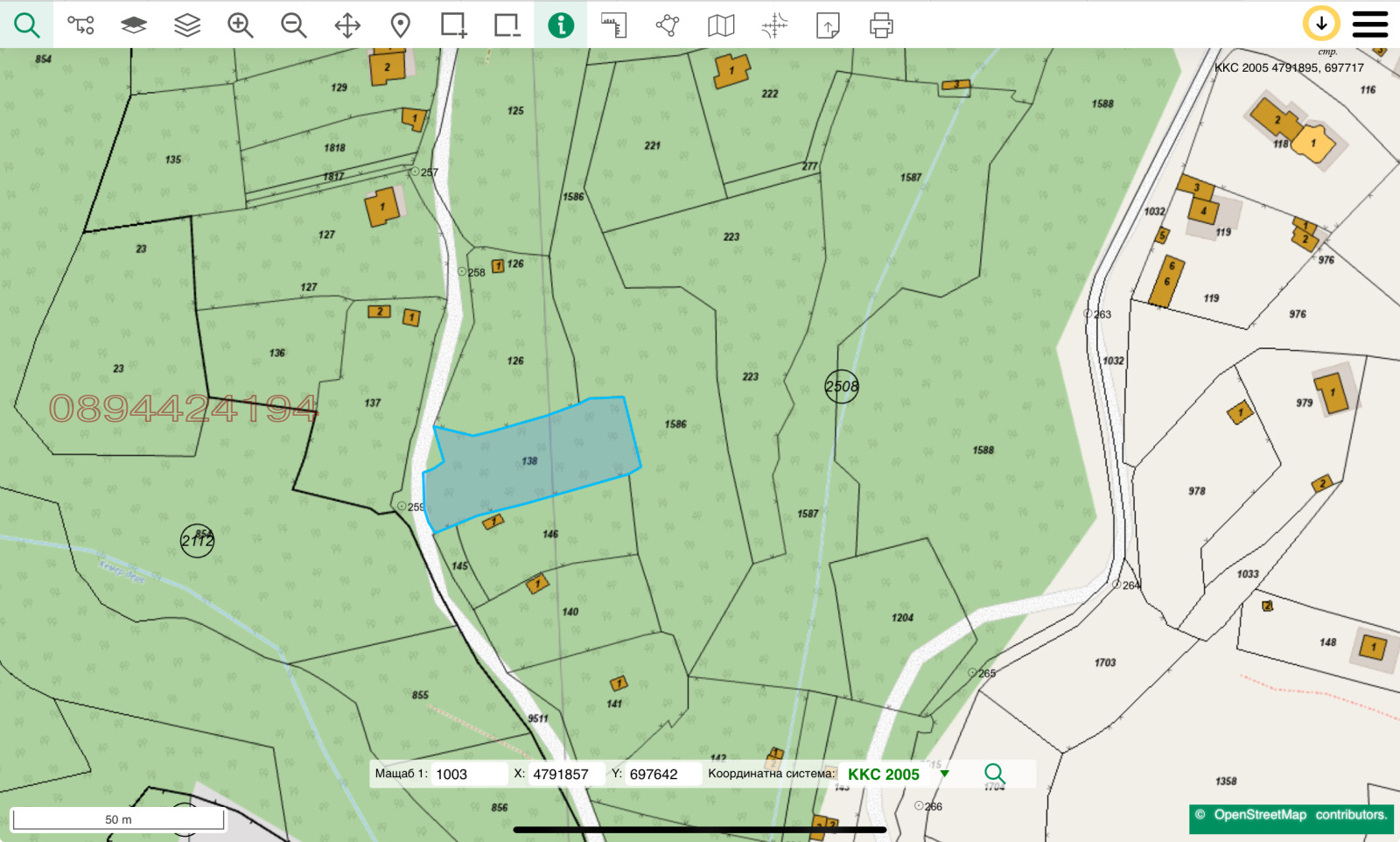Open the hamburger main menu
1400x842 pixels.
[x=1370, y=25]
